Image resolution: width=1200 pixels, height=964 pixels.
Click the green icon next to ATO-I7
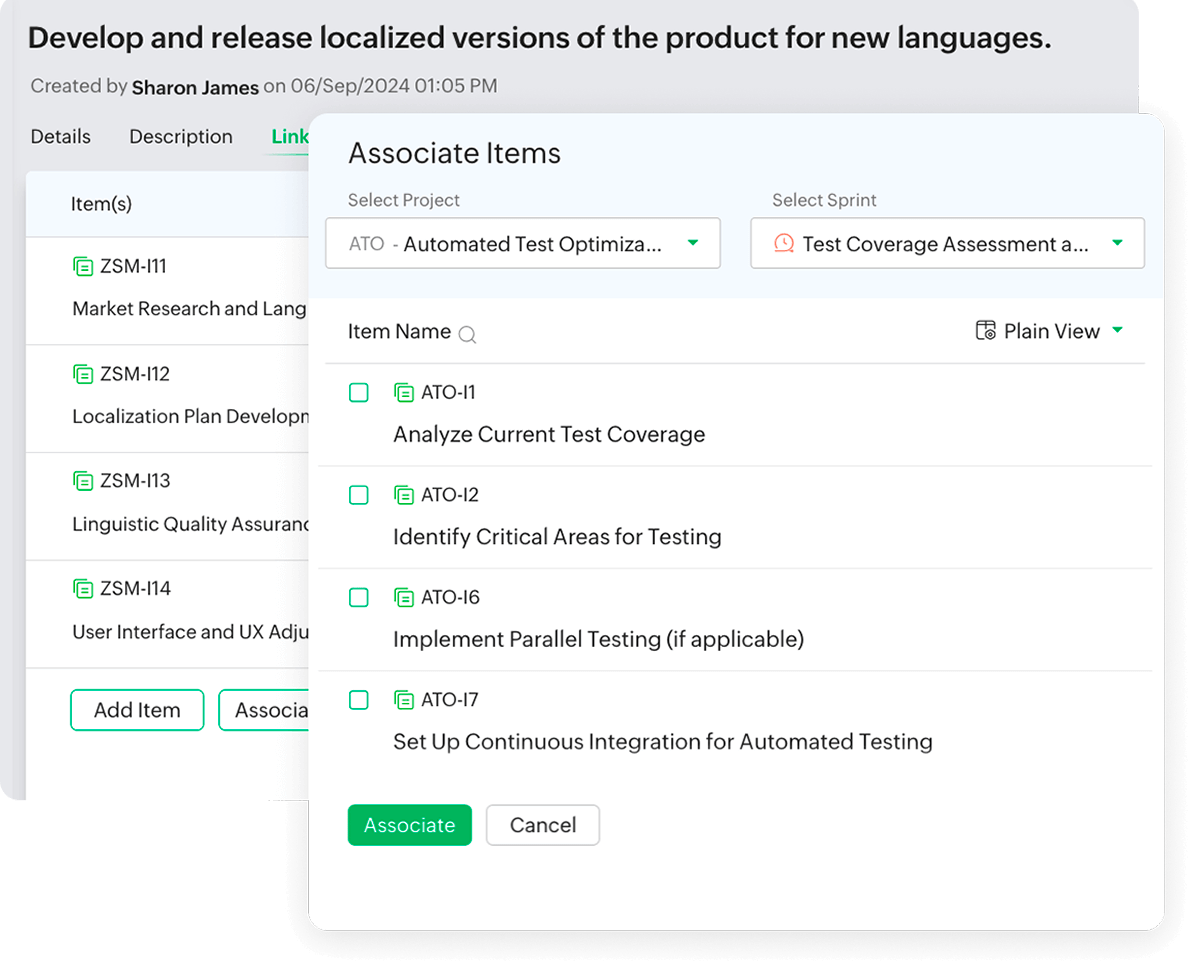tap(405, 700)
